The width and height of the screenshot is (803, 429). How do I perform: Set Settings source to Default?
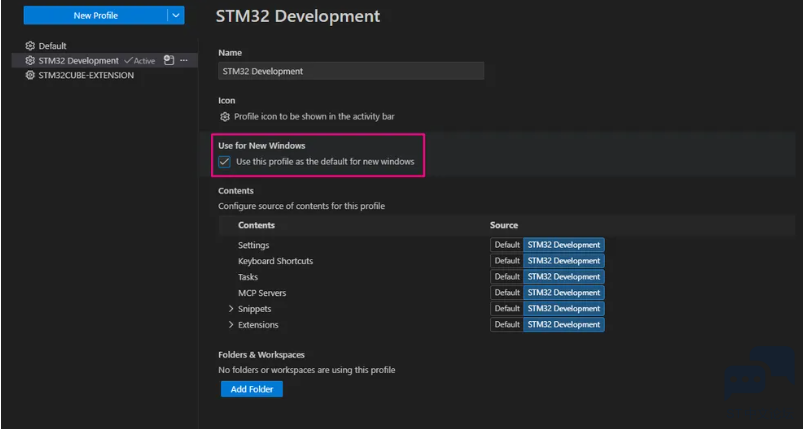click(507, 245)
